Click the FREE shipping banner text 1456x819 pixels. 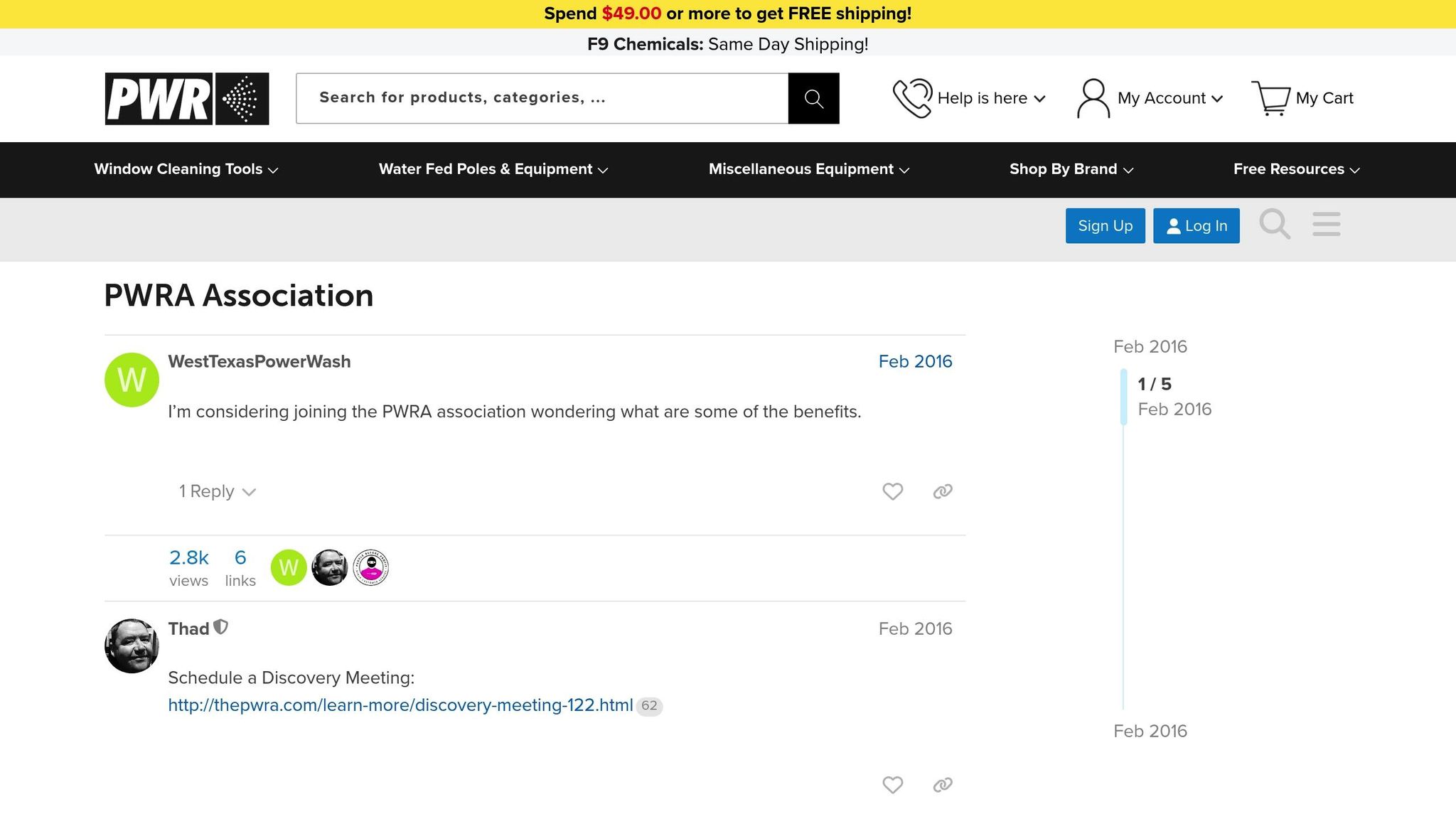(x=727, y=14)
